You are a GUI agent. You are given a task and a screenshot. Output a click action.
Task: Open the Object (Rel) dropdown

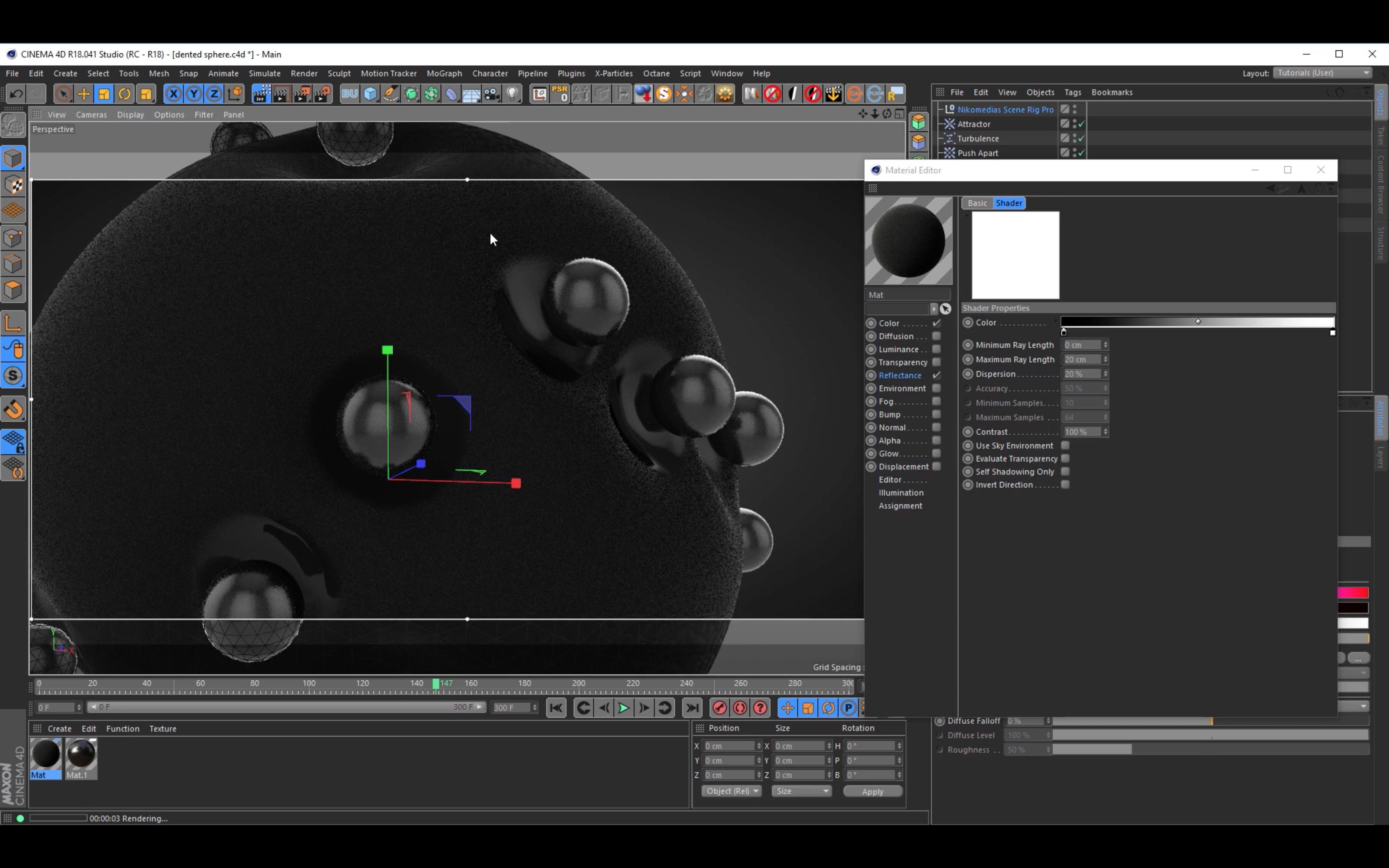click(731, 791)
